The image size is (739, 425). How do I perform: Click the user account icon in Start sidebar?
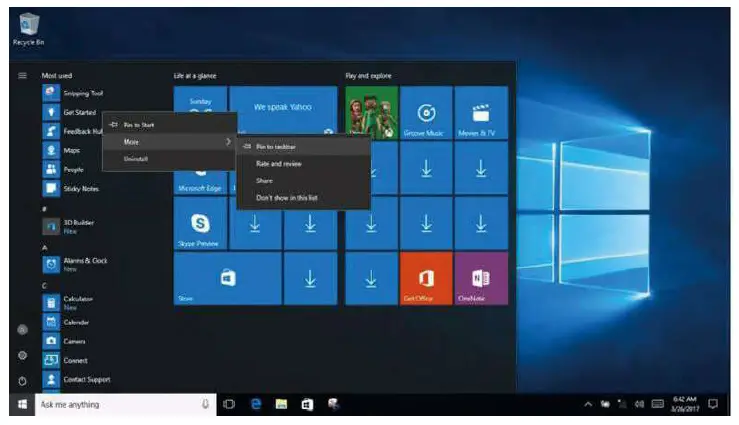click(x=22, y=330)
